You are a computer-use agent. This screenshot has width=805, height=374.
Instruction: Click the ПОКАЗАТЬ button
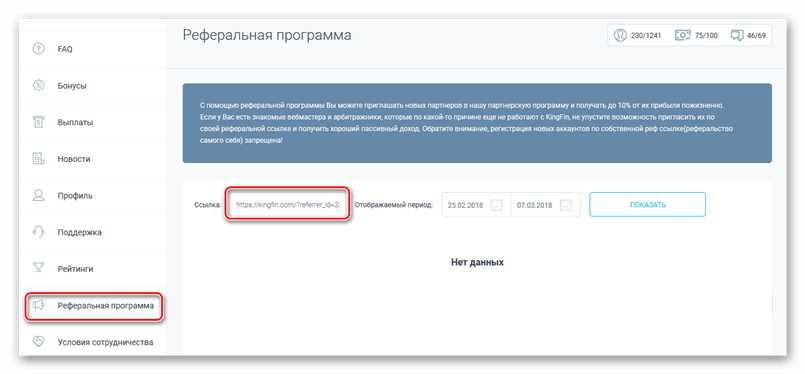click(x=647, y=204)
